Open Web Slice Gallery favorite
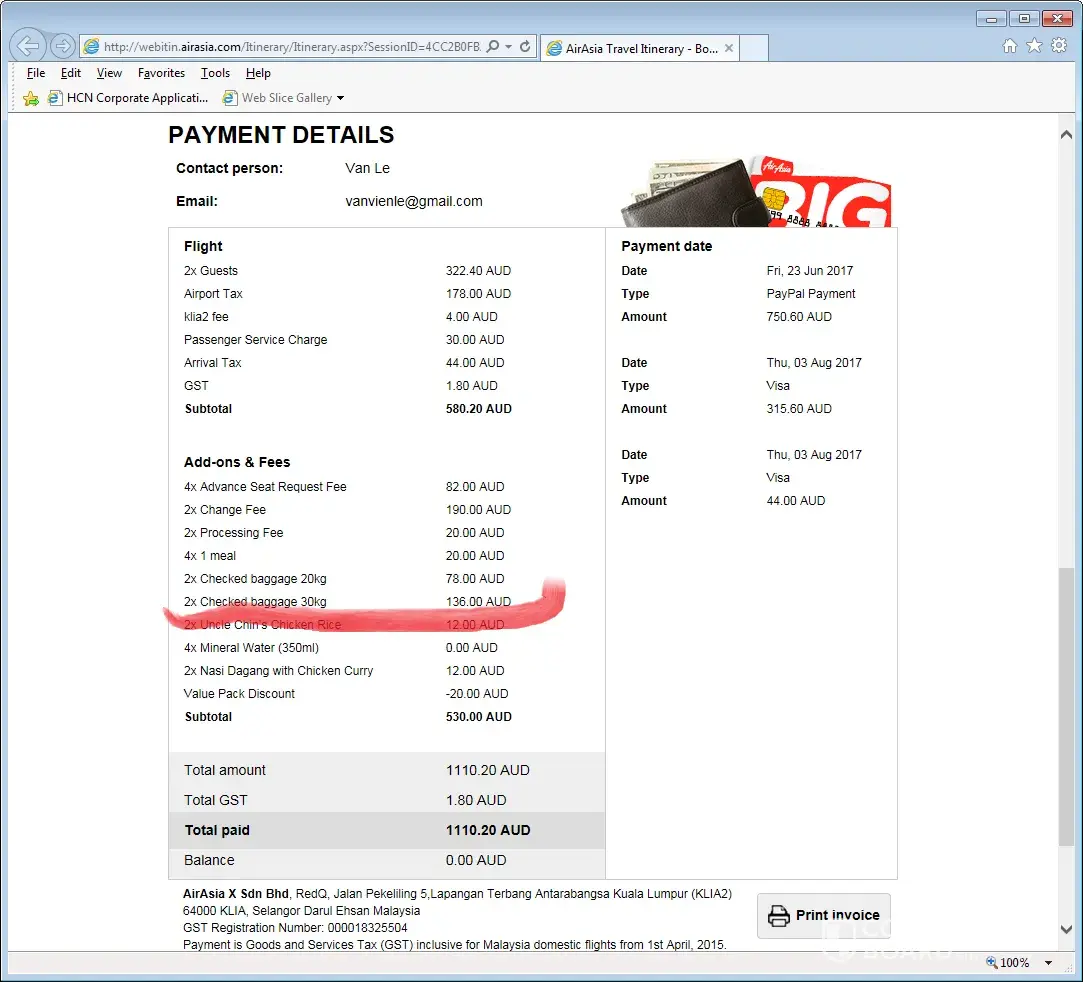 click(278, 98)
